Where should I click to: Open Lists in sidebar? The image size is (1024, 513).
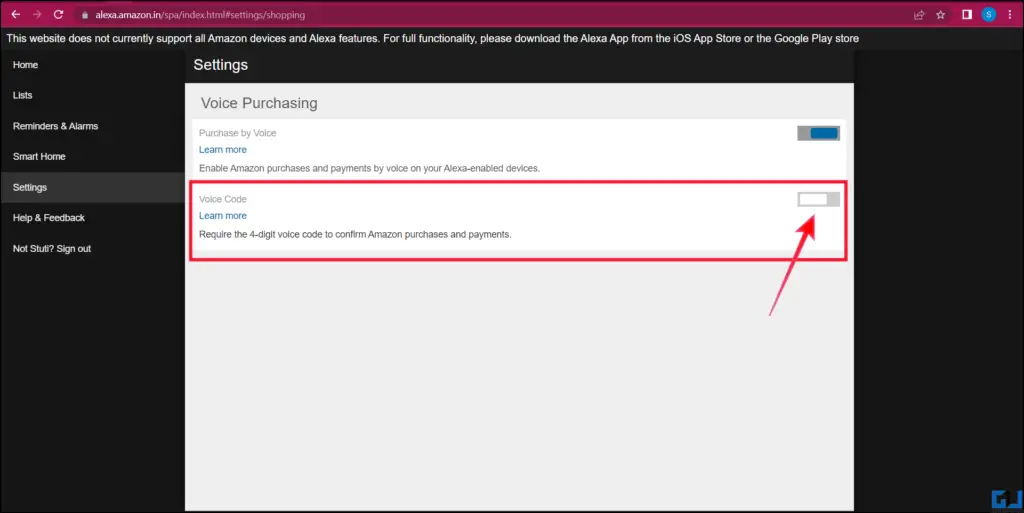pos(22,95)
